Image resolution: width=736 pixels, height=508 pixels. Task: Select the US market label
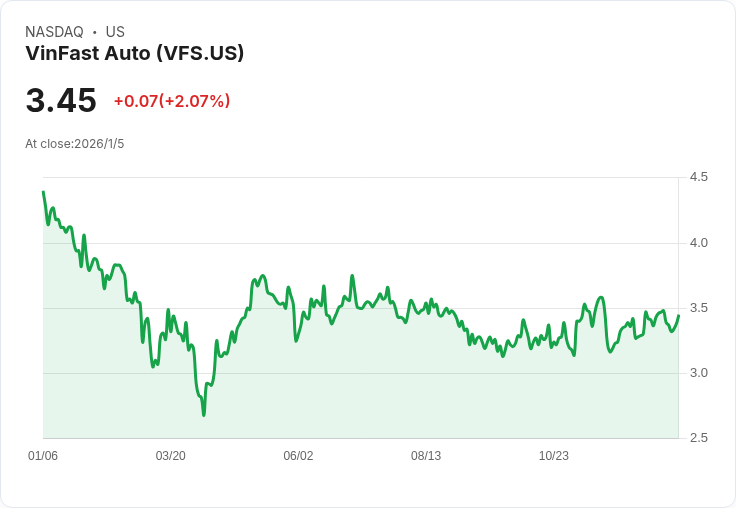point(115,32)
